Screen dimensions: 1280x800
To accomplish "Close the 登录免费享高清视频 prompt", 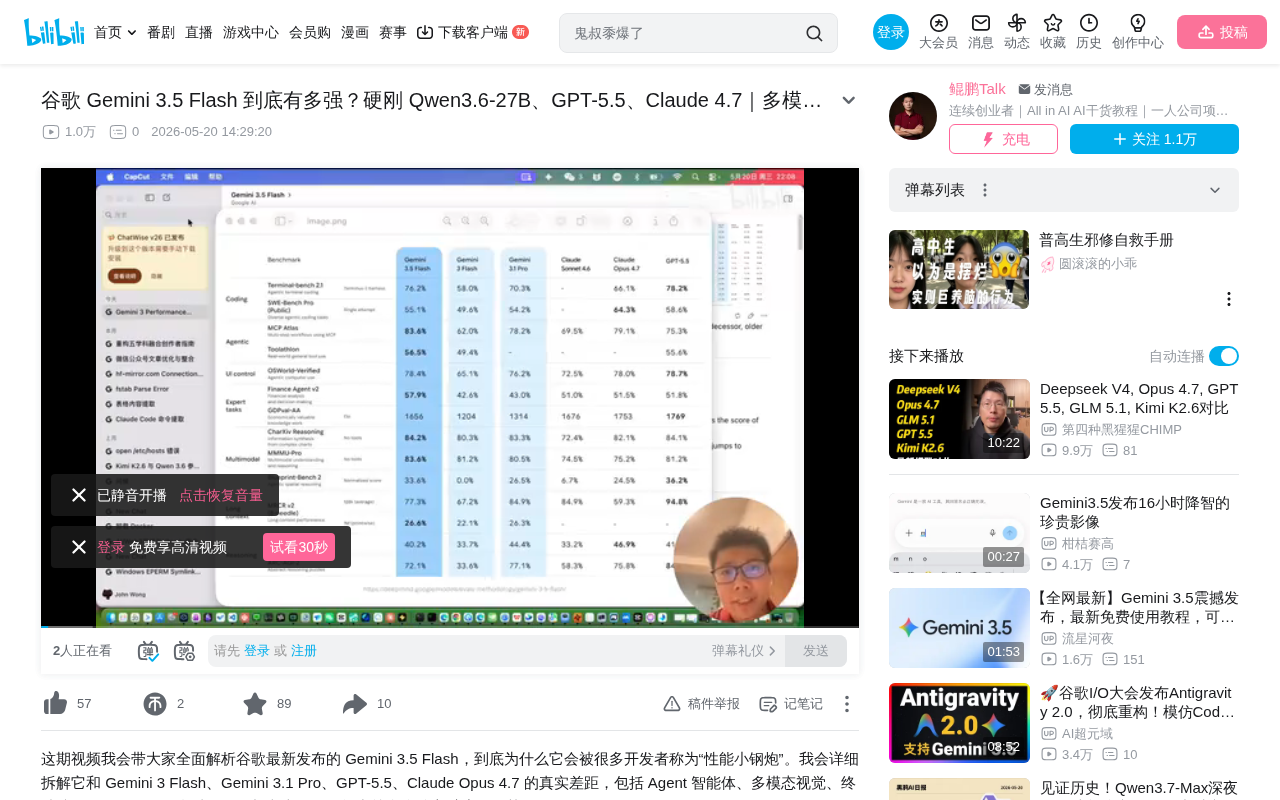I will [79, 547].
